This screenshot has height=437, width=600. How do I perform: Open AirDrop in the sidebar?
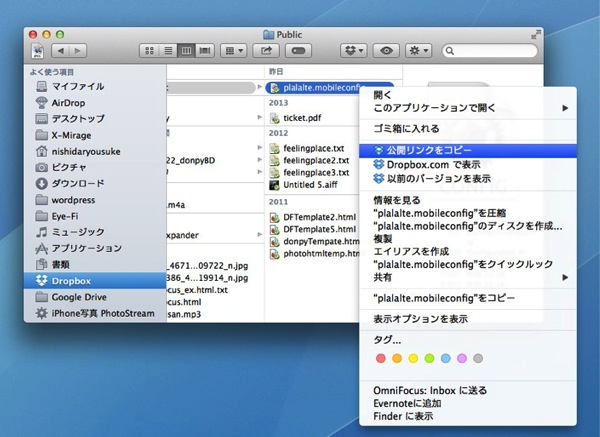95,103
